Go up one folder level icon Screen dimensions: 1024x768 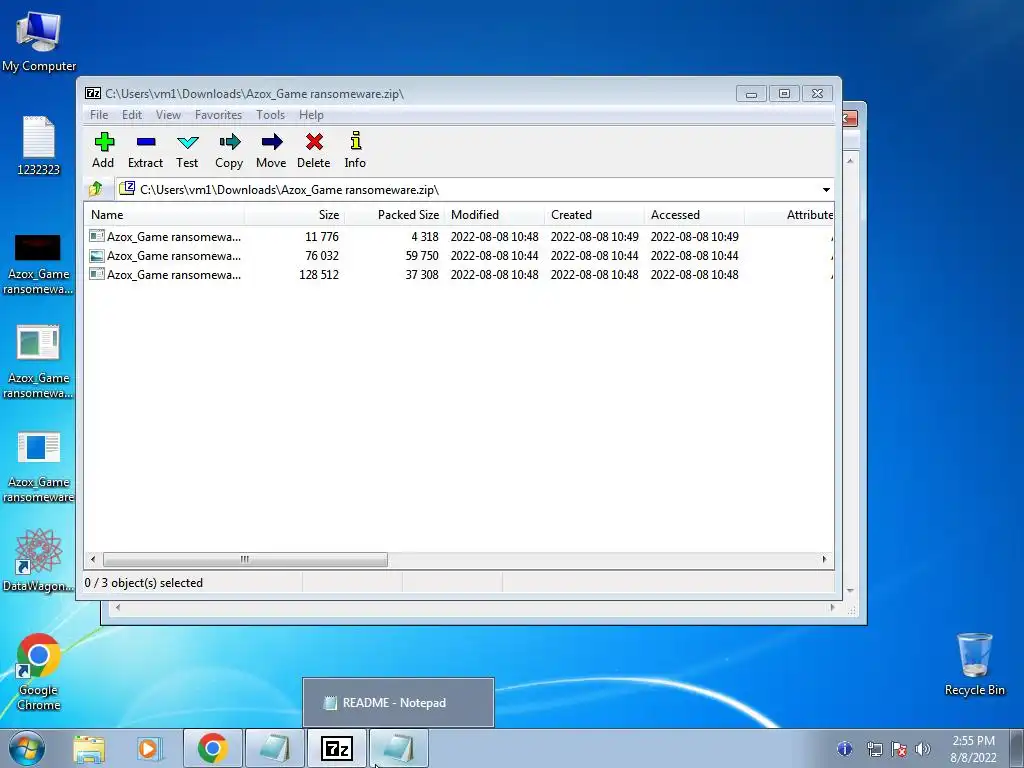[96, 189]
